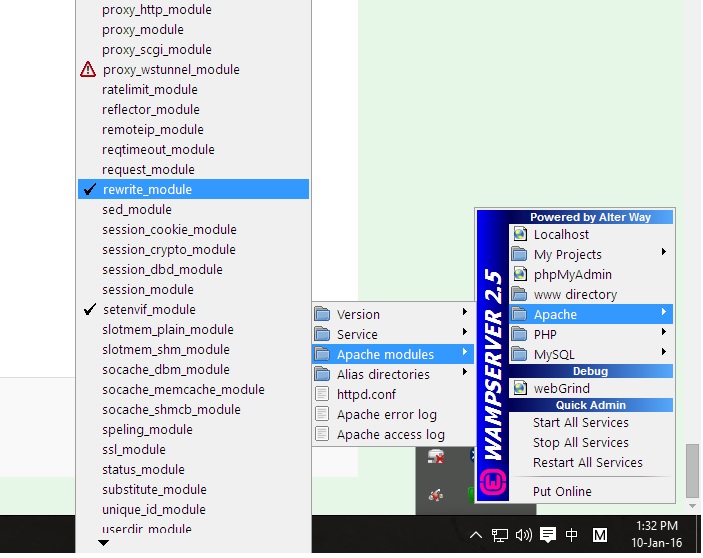Click the Apache error log document icon
Screen dimensions: 703x558
[322, 414]
